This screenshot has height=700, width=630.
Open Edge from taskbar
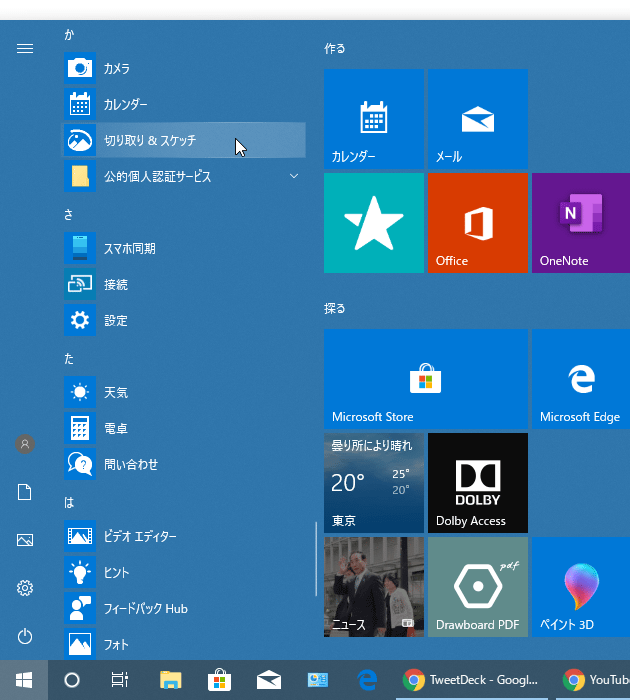[367, 680]
